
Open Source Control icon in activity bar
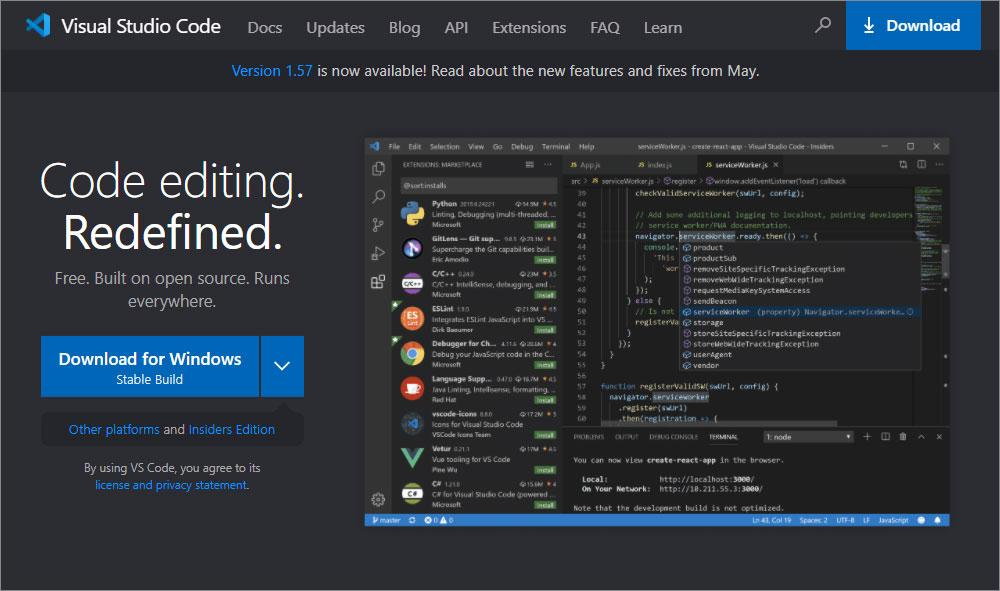(x=378, y=224)
